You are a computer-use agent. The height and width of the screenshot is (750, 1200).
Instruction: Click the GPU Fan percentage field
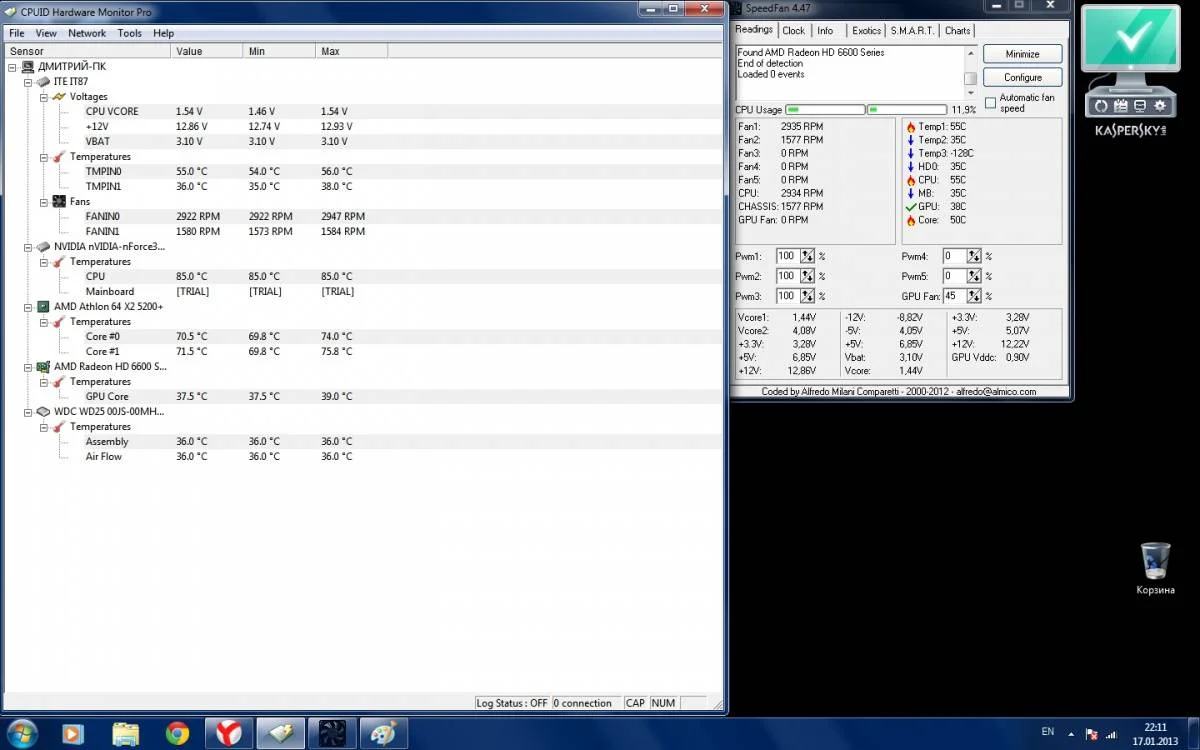coord(954,296)
